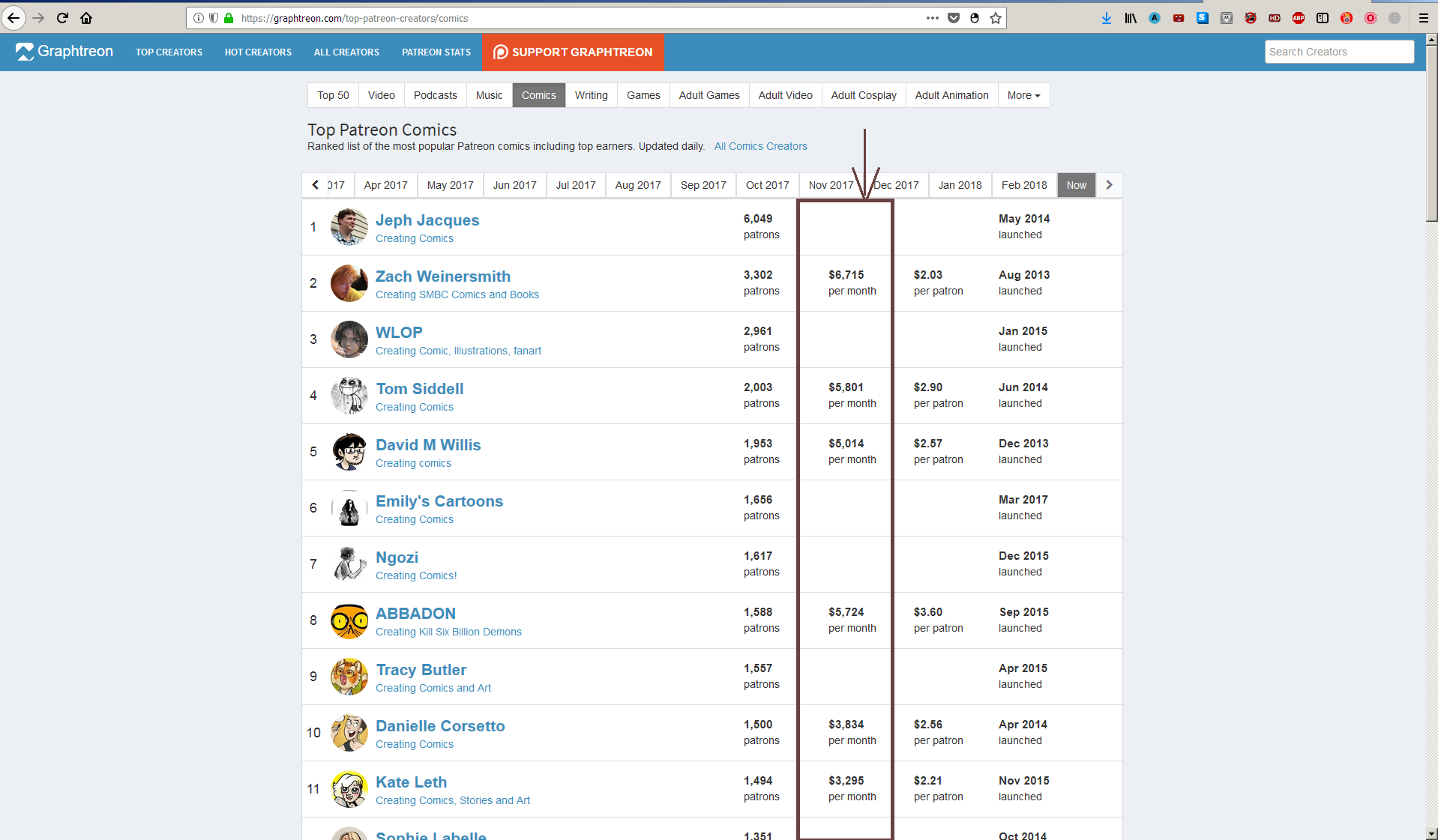
Task: Open All Comics Creators link
Action: [760, 146]
